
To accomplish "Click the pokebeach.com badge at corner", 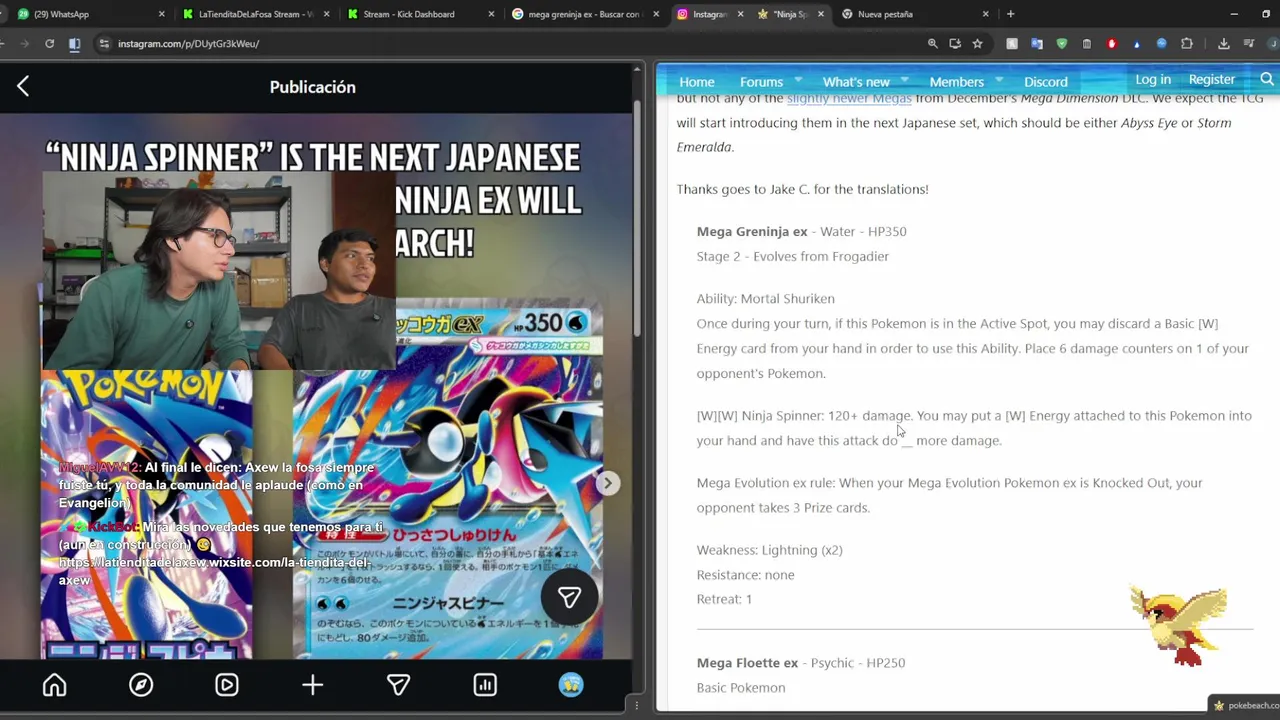I will pyautogui.click(x=1244, y=705).
